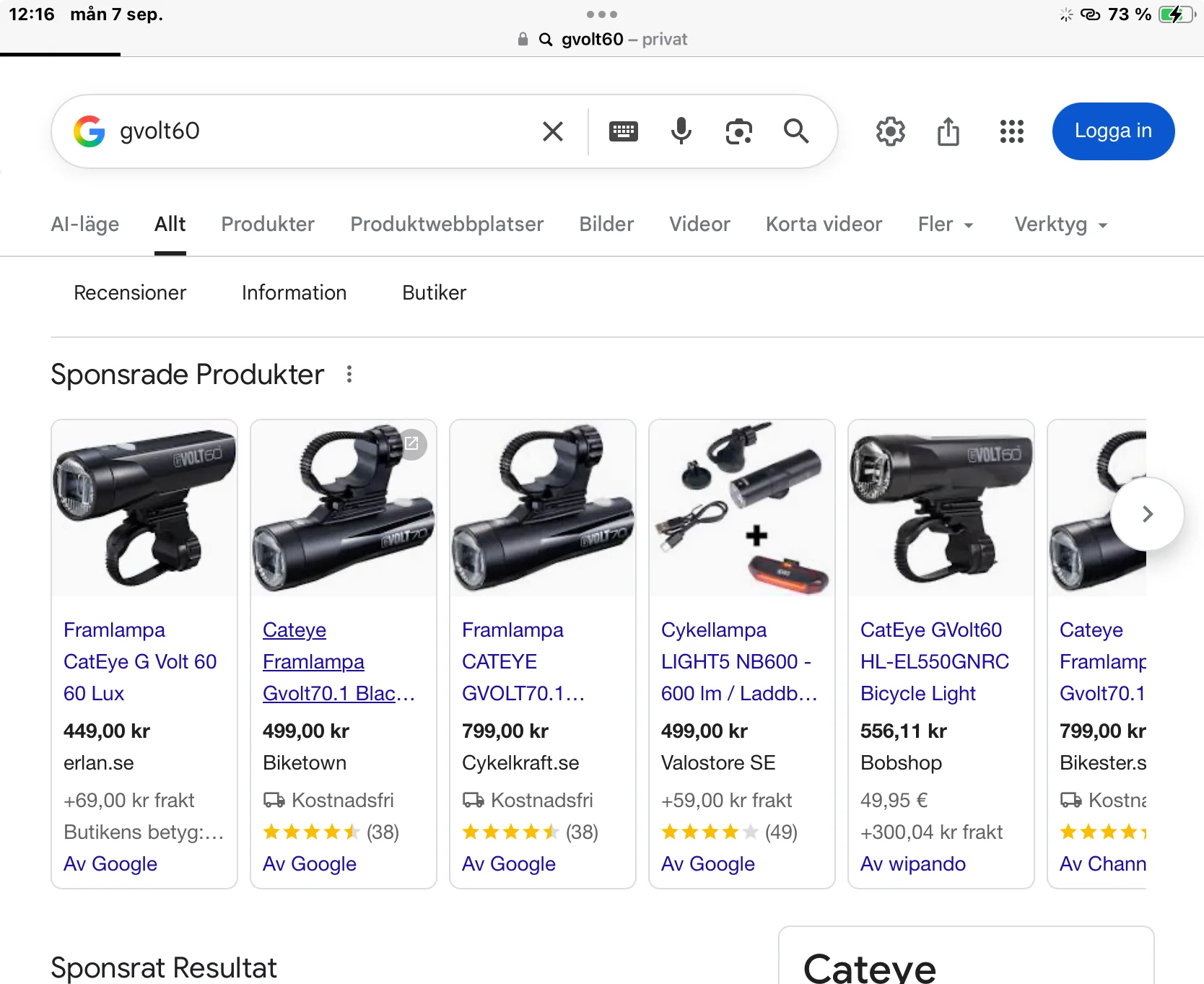Tap the share icon
1204x984 pixels.
coord(948,131)
